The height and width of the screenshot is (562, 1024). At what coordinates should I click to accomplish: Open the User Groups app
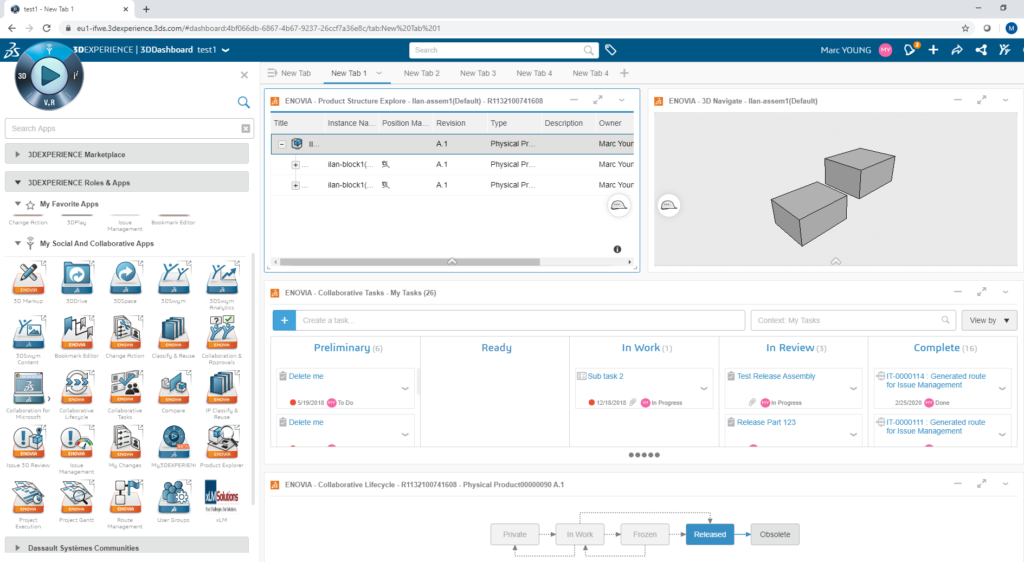tap(173, 498)
